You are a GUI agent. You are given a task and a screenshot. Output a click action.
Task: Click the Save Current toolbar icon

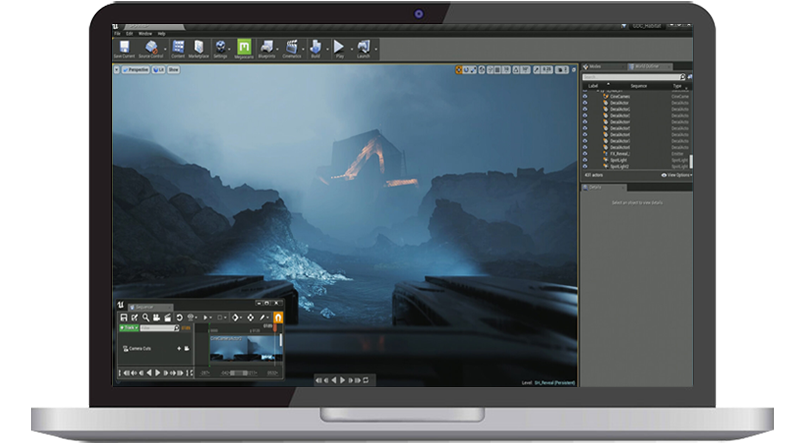(125, 48)
